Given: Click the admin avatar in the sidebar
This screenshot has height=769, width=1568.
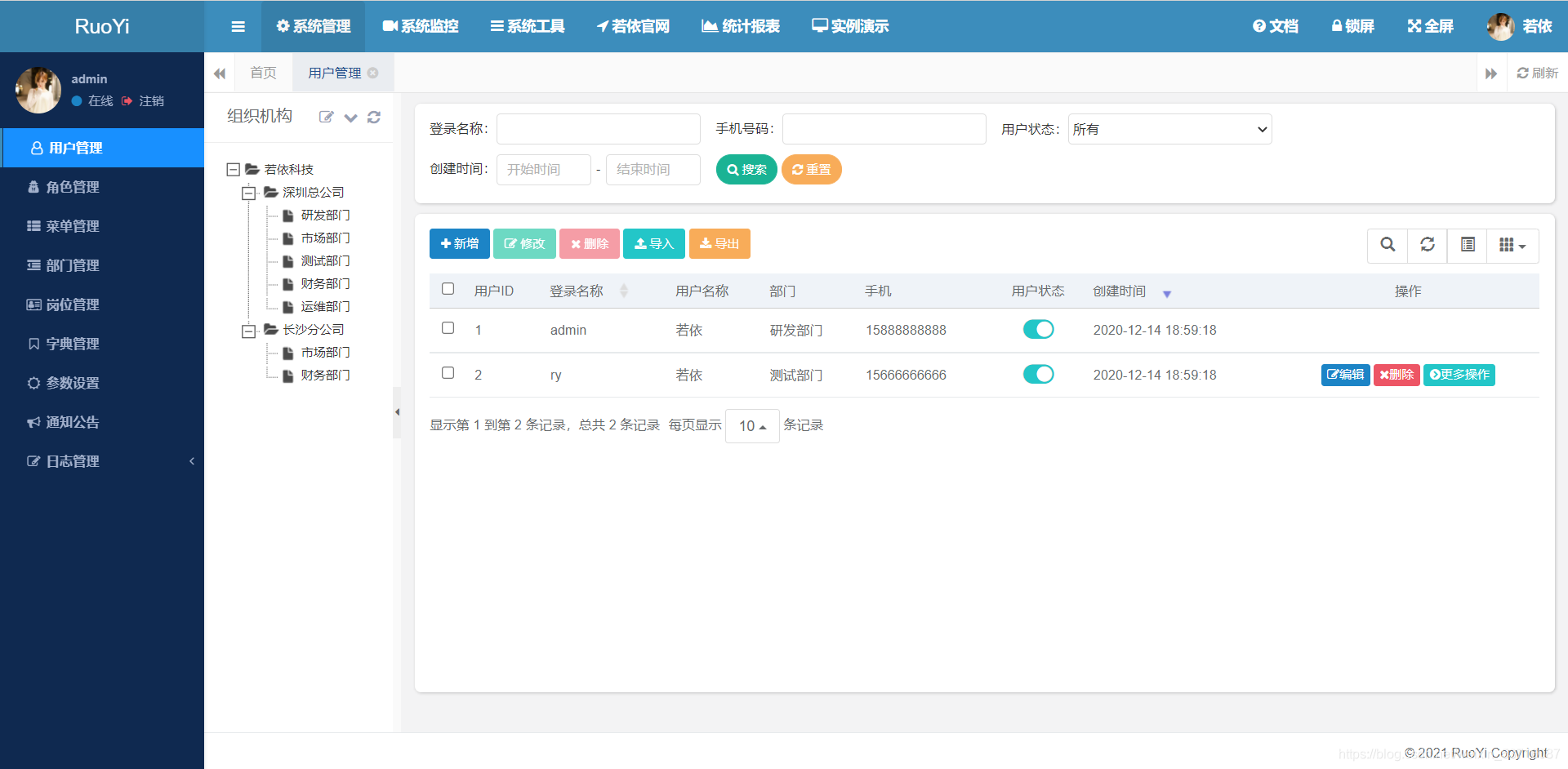Looking at the screenshot, I should [x=38, y=90].
